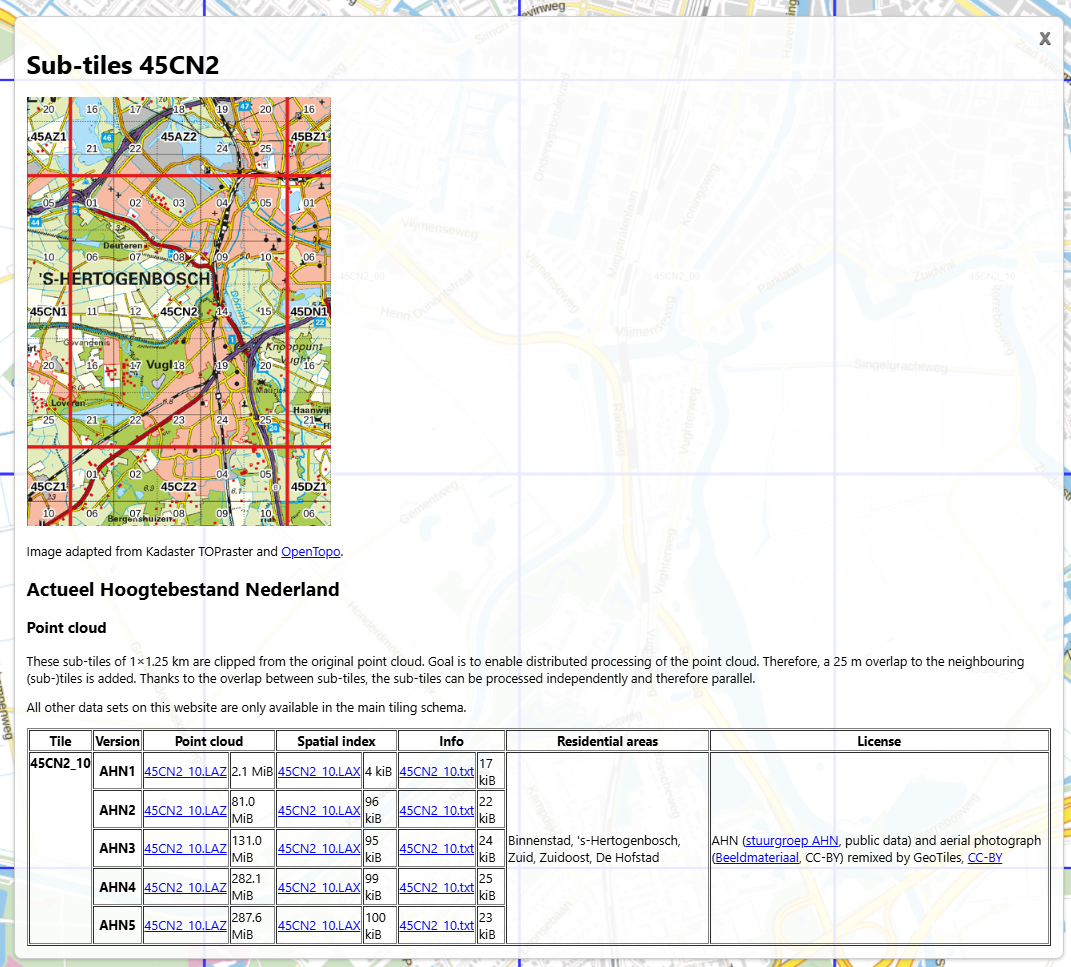The height and width of the screenshot is (967, 1071).
Task: Open AHN4 info file 45CN2_10.txt
Action: point(437,887)
